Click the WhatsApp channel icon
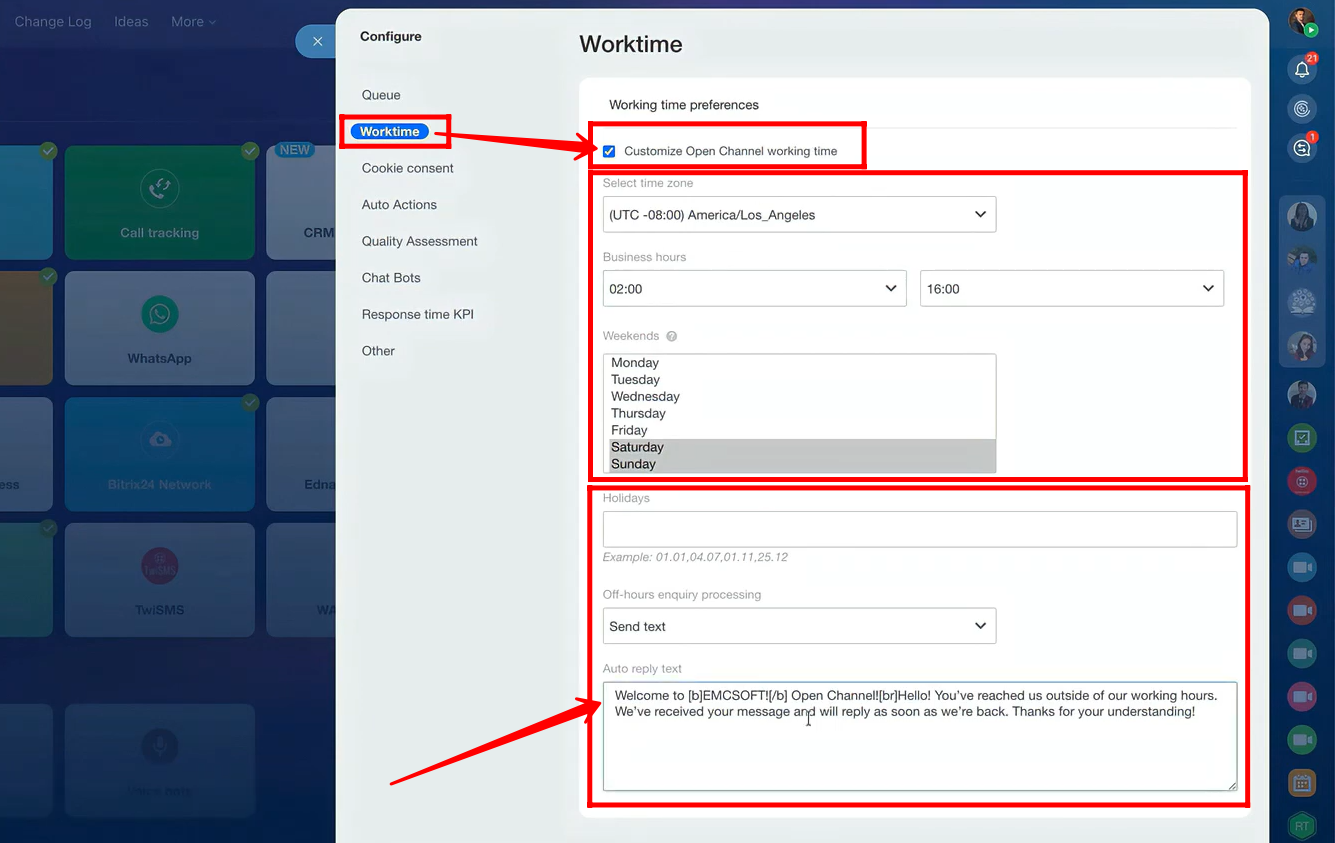 pyautogui.click(x=160, y=315)
